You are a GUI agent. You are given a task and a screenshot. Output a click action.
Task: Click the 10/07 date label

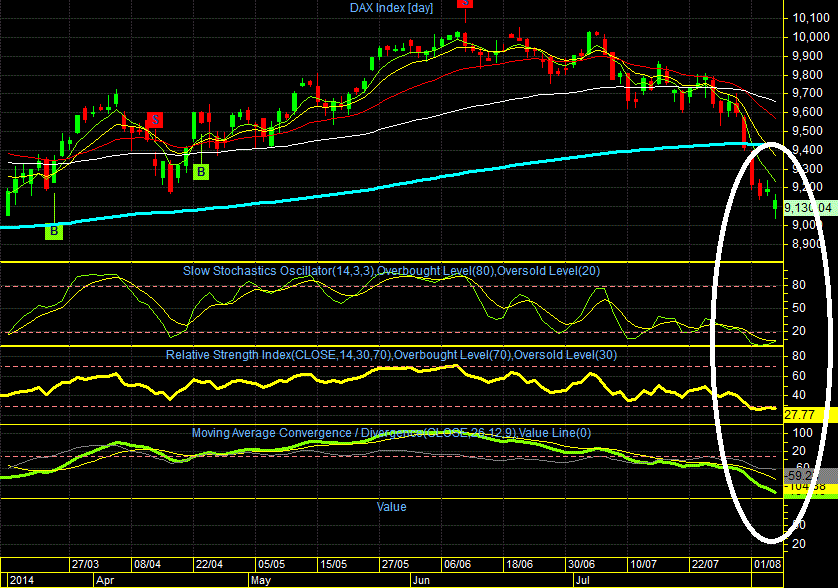[x=643, y=564]
